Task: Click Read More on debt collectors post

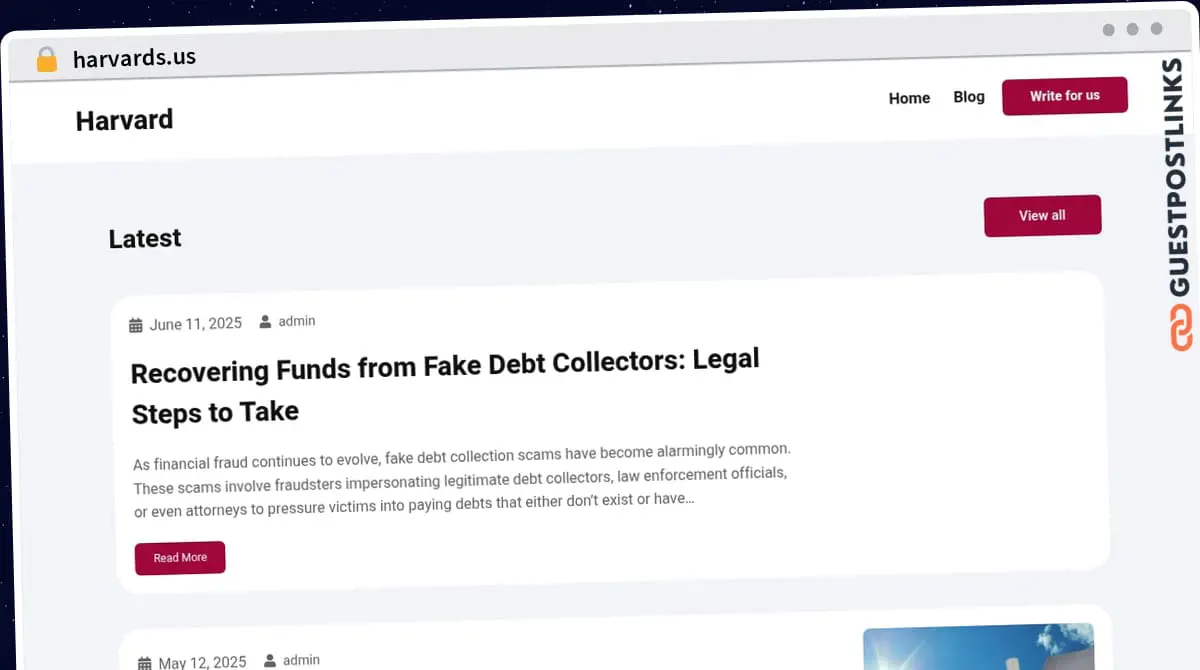Action: tap(180, 558)
